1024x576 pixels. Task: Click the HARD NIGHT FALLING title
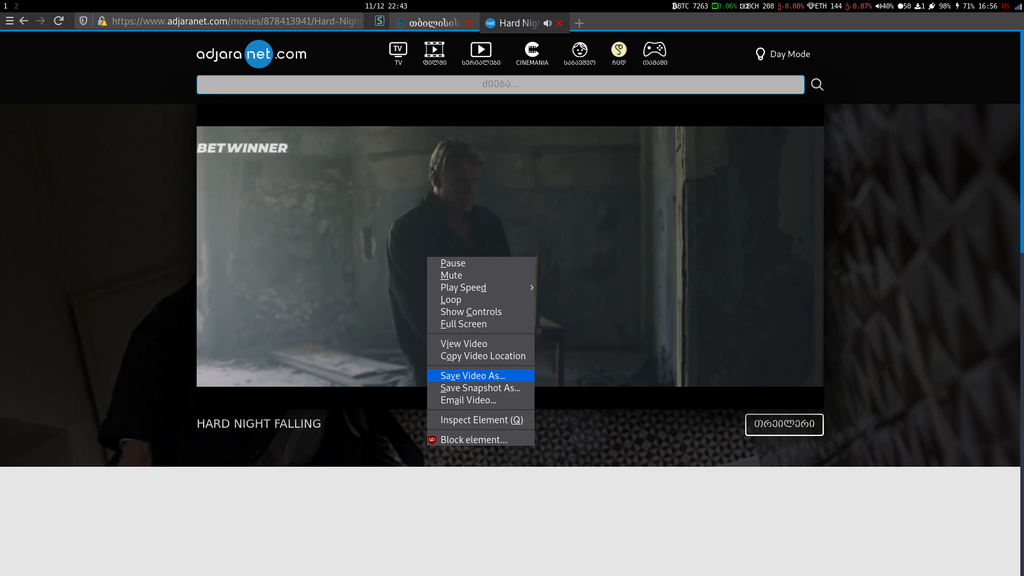tap(259, 424)
